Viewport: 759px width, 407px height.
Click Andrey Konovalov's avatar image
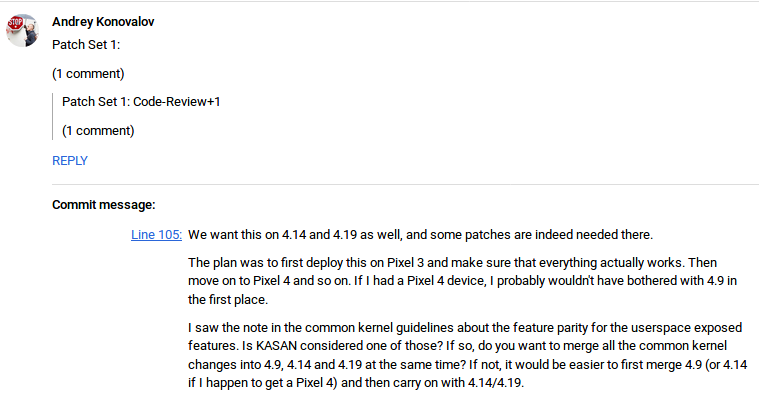pyautogui.click(x=22, y=30)
